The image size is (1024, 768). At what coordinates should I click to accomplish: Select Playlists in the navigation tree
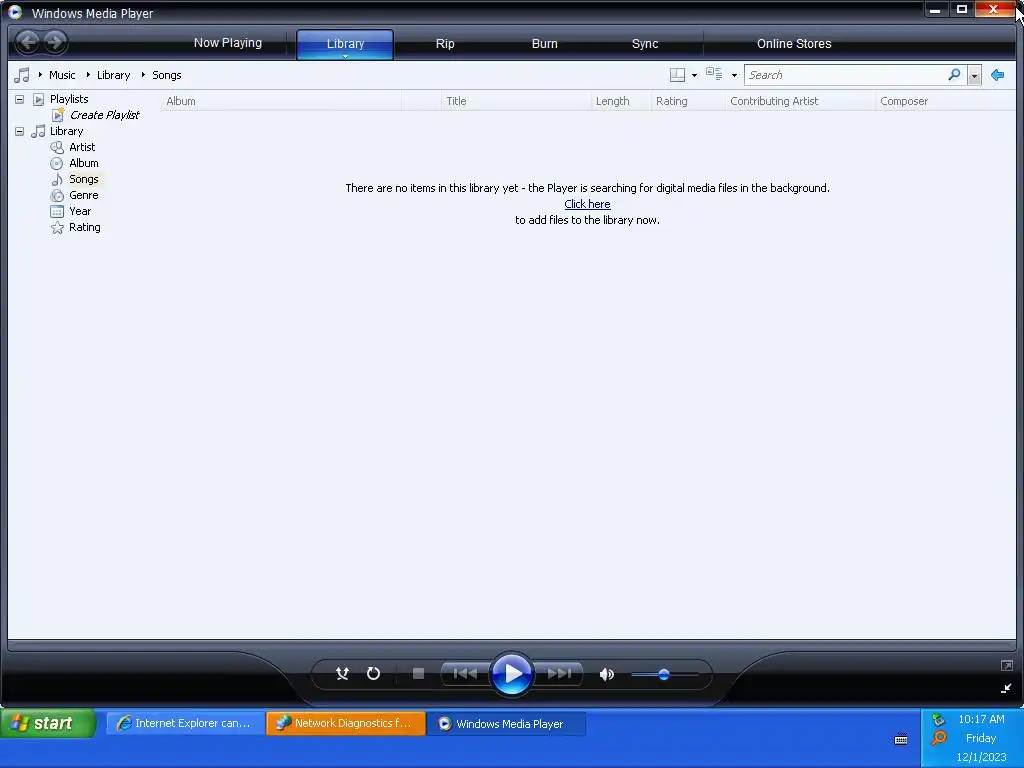pyautogui.click(x=69, y=99)
